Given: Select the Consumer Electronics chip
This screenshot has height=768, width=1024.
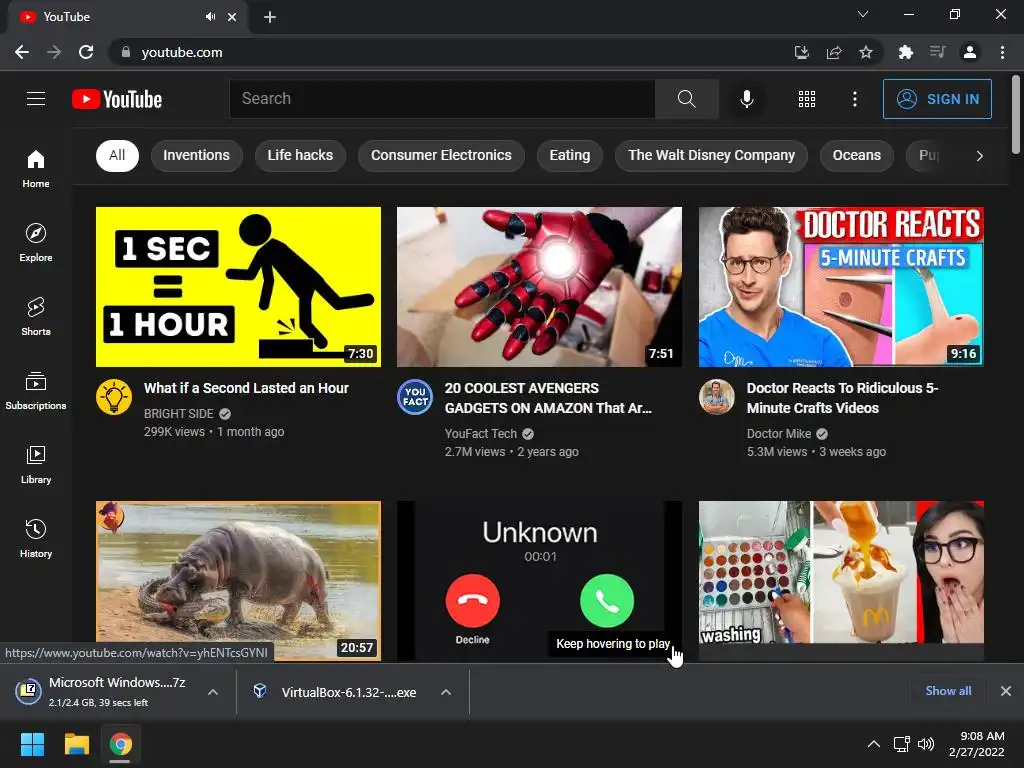Looking at the screenshot, I should click(x=441, y=155).
